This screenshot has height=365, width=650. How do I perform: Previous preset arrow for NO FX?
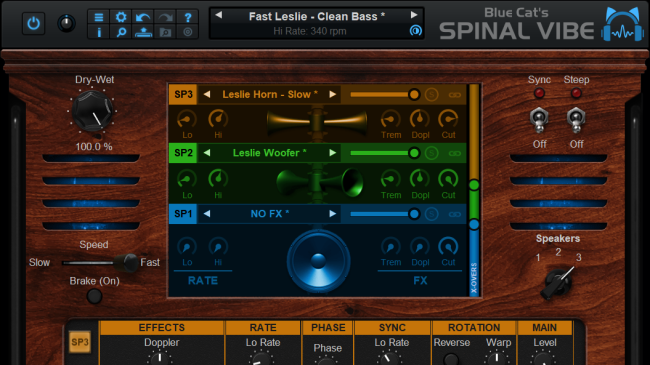[207, 214]
